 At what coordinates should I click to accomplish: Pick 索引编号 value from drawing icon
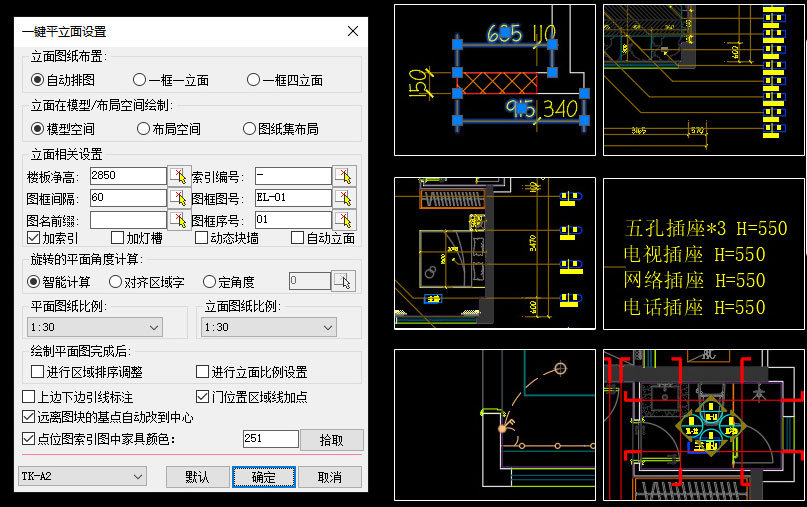pyautogui.click(x=344, y=176)
